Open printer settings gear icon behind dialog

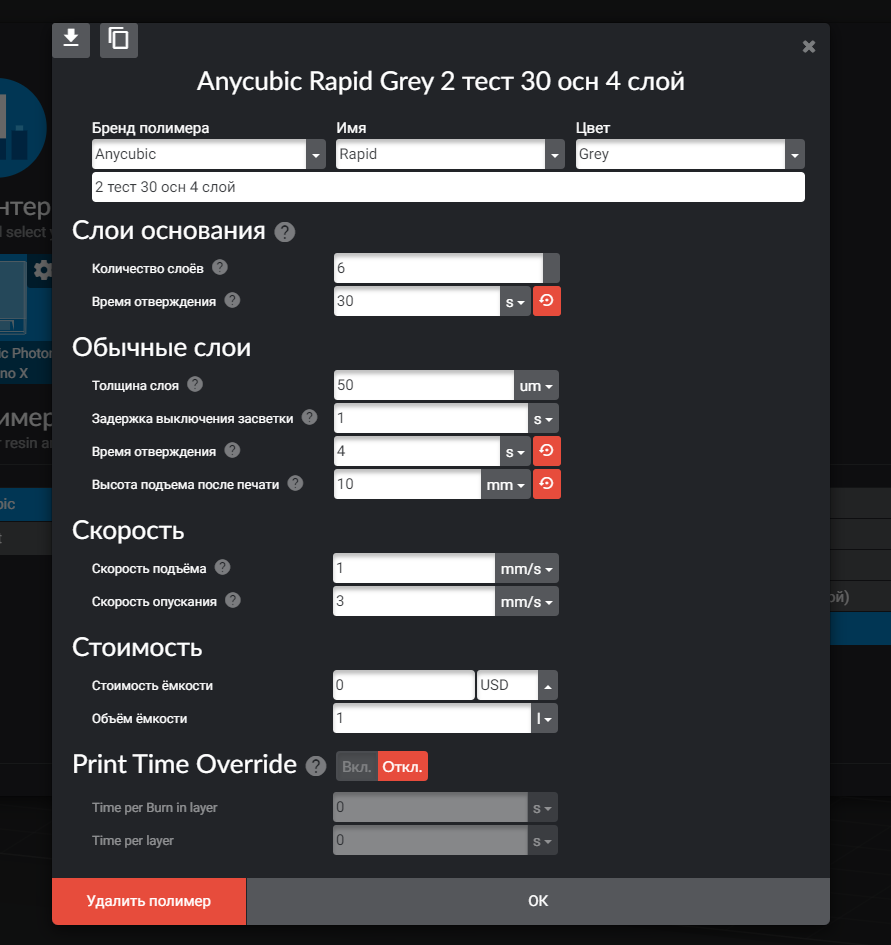(x=42, y=270)
